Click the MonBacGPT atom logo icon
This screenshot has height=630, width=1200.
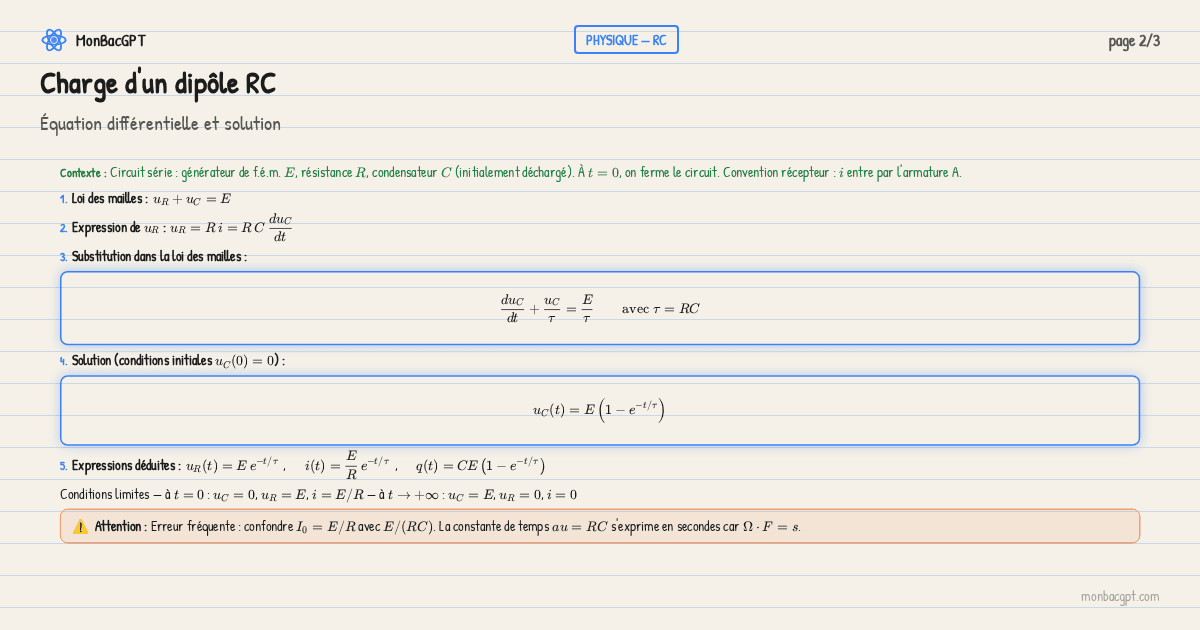(53, 40)
